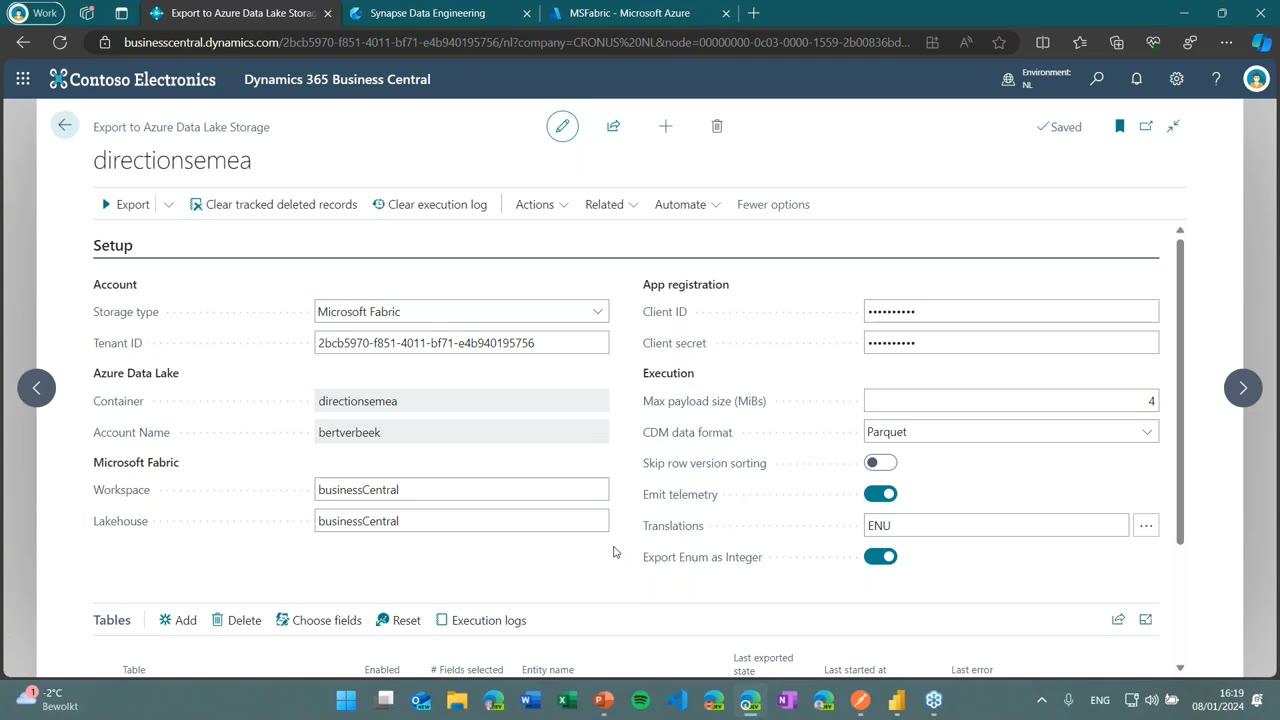Open Execution logs in Tables toolbar
Image resolution: width=1280 pixels, height=720 pixels.
click(x=481, y=620)
